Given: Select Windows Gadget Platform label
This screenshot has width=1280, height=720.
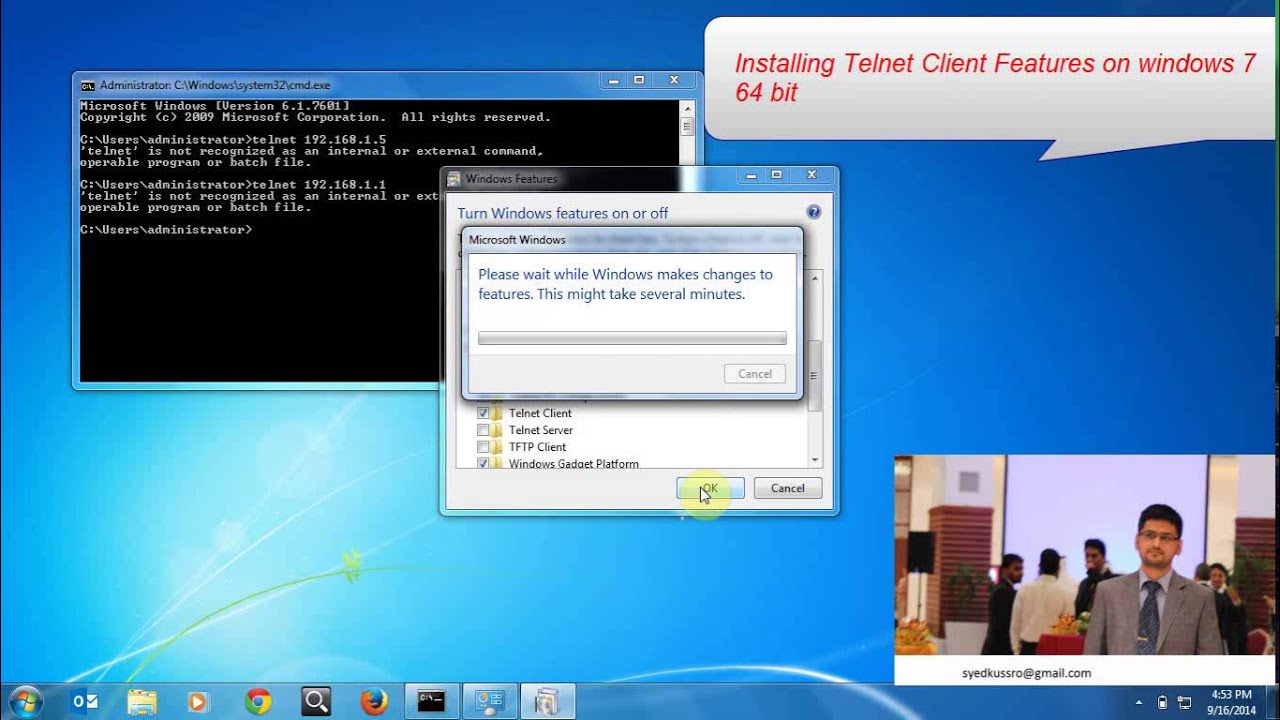Looking at the screenshot, I should click(574, 463).
